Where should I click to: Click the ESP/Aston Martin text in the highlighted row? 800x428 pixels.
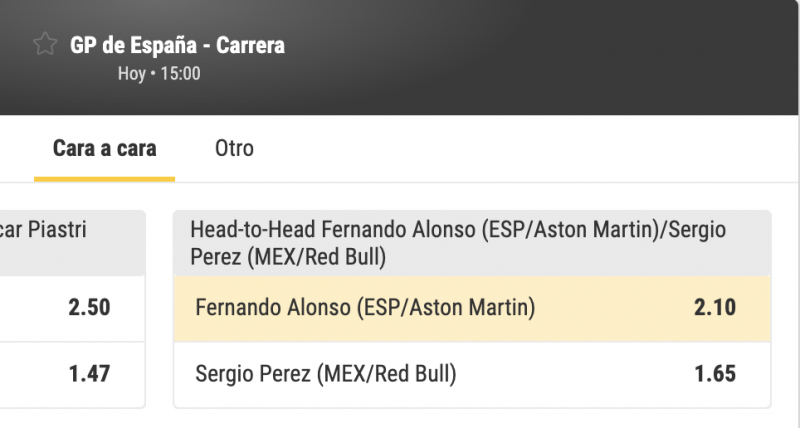coord(445,307)
